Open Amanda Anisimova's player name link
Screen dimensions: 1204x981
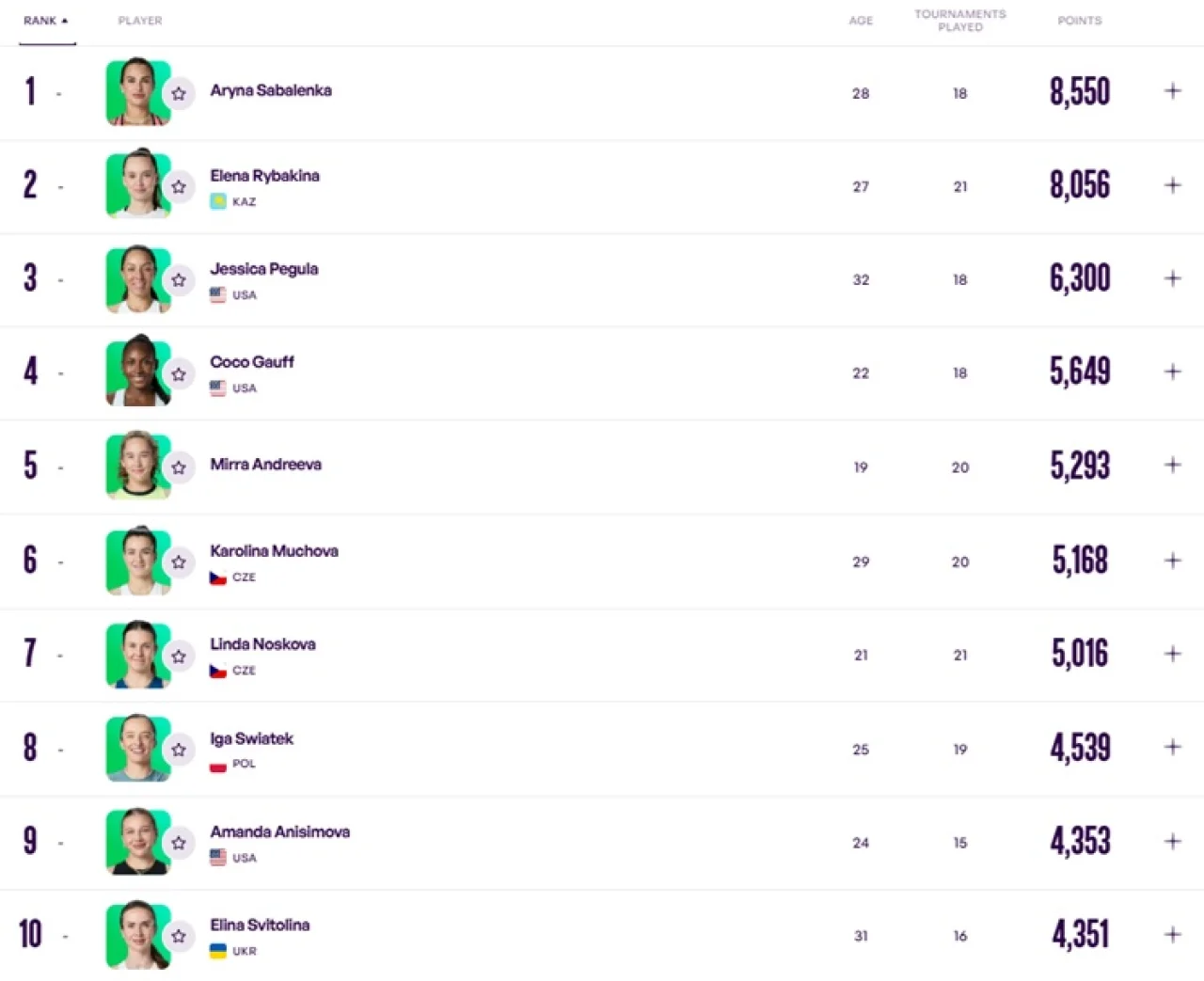279,832
